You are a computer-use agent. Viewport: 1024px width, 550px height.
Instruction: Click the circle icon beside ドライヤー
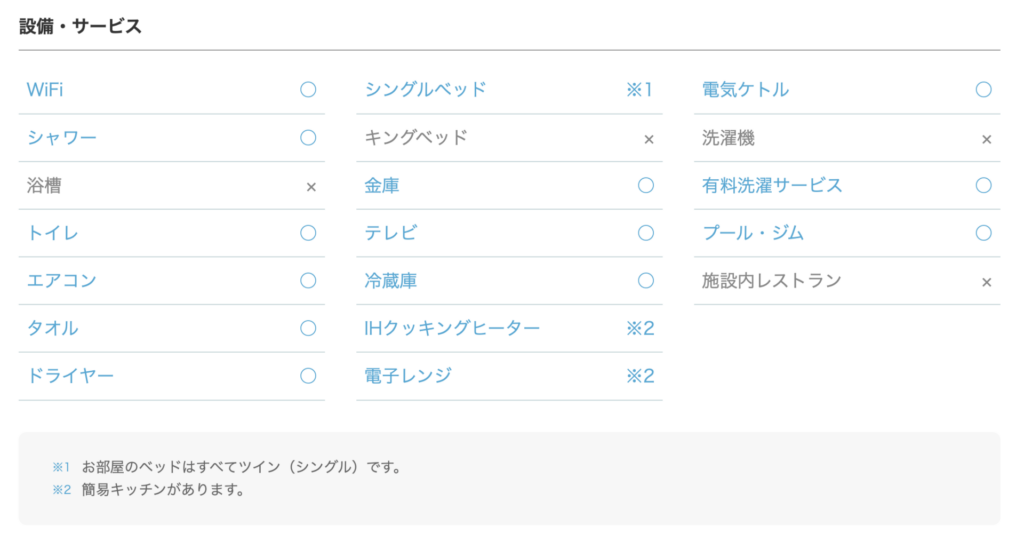tap(308, 376)
